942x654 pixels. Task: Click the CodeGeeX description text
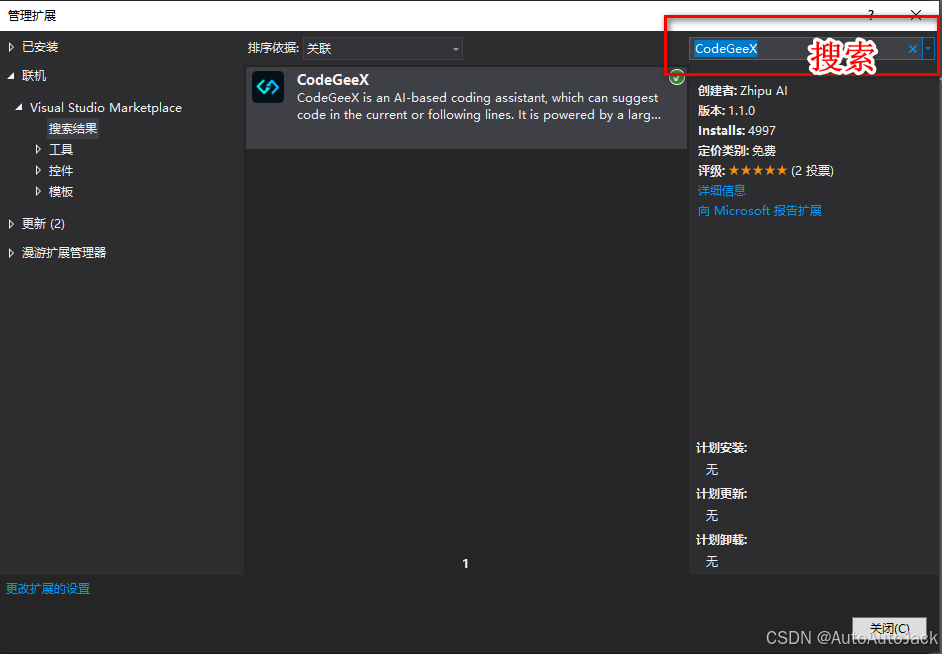[x=479, y=106]
